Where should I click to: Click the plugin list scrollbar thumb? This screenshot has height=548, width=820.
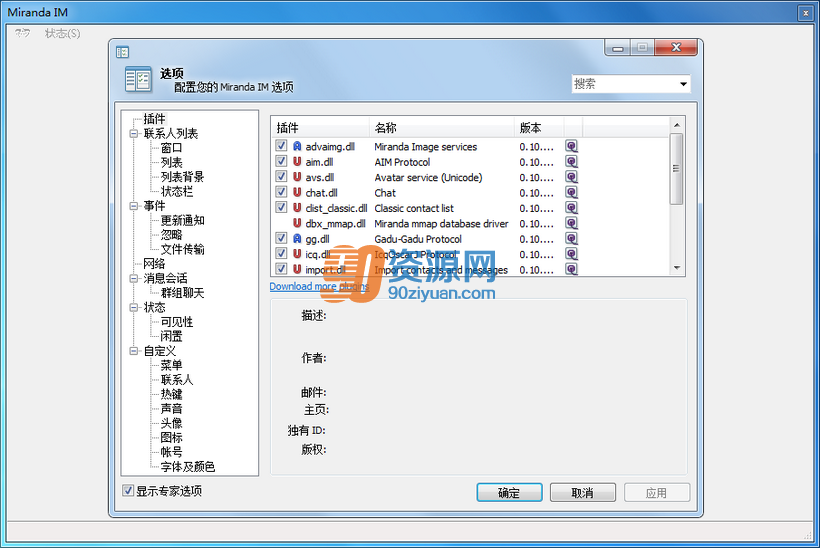pyautogui.click(x=677, y=169)
